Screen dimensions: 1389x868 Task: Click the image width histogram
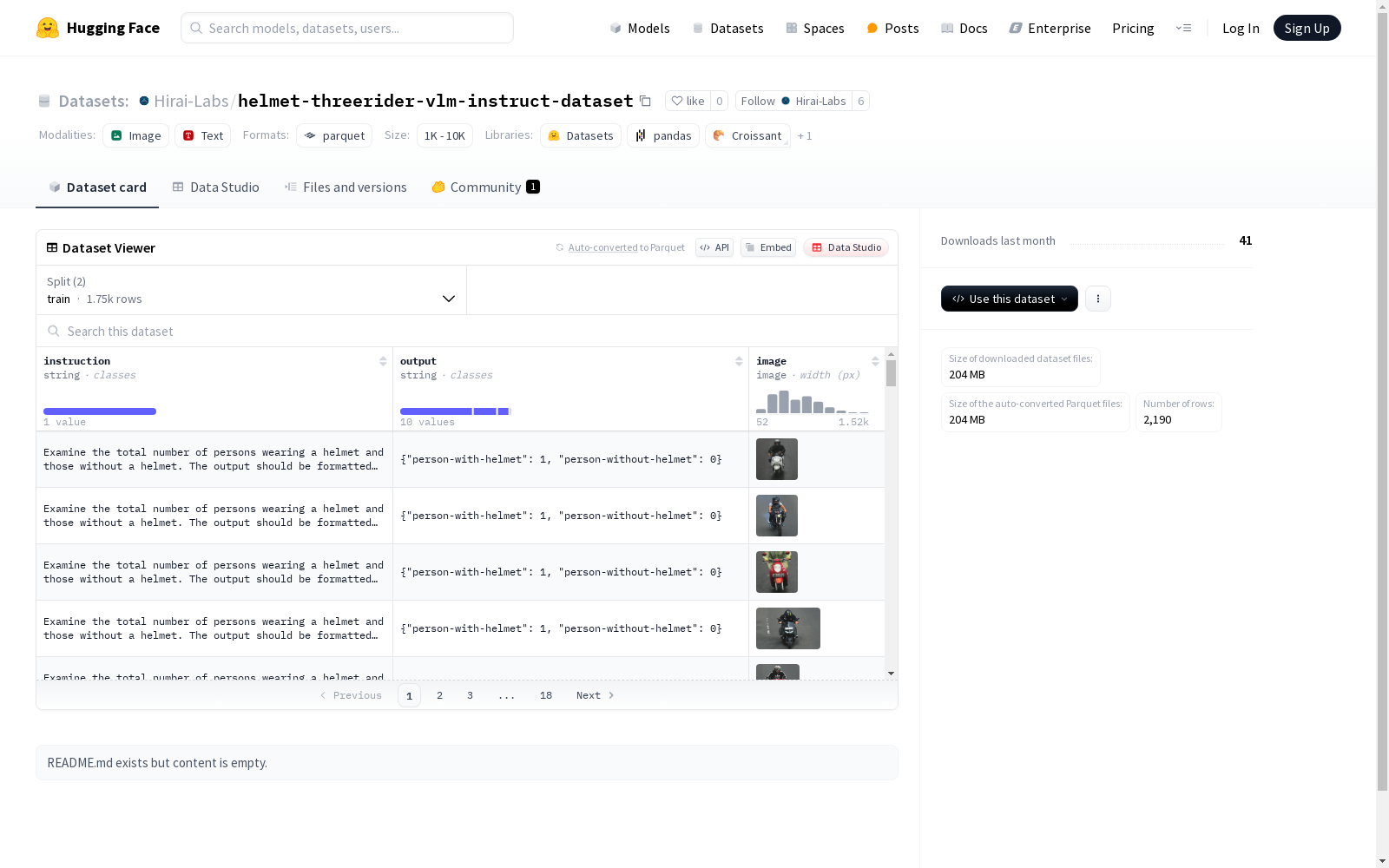click(813, 402)
